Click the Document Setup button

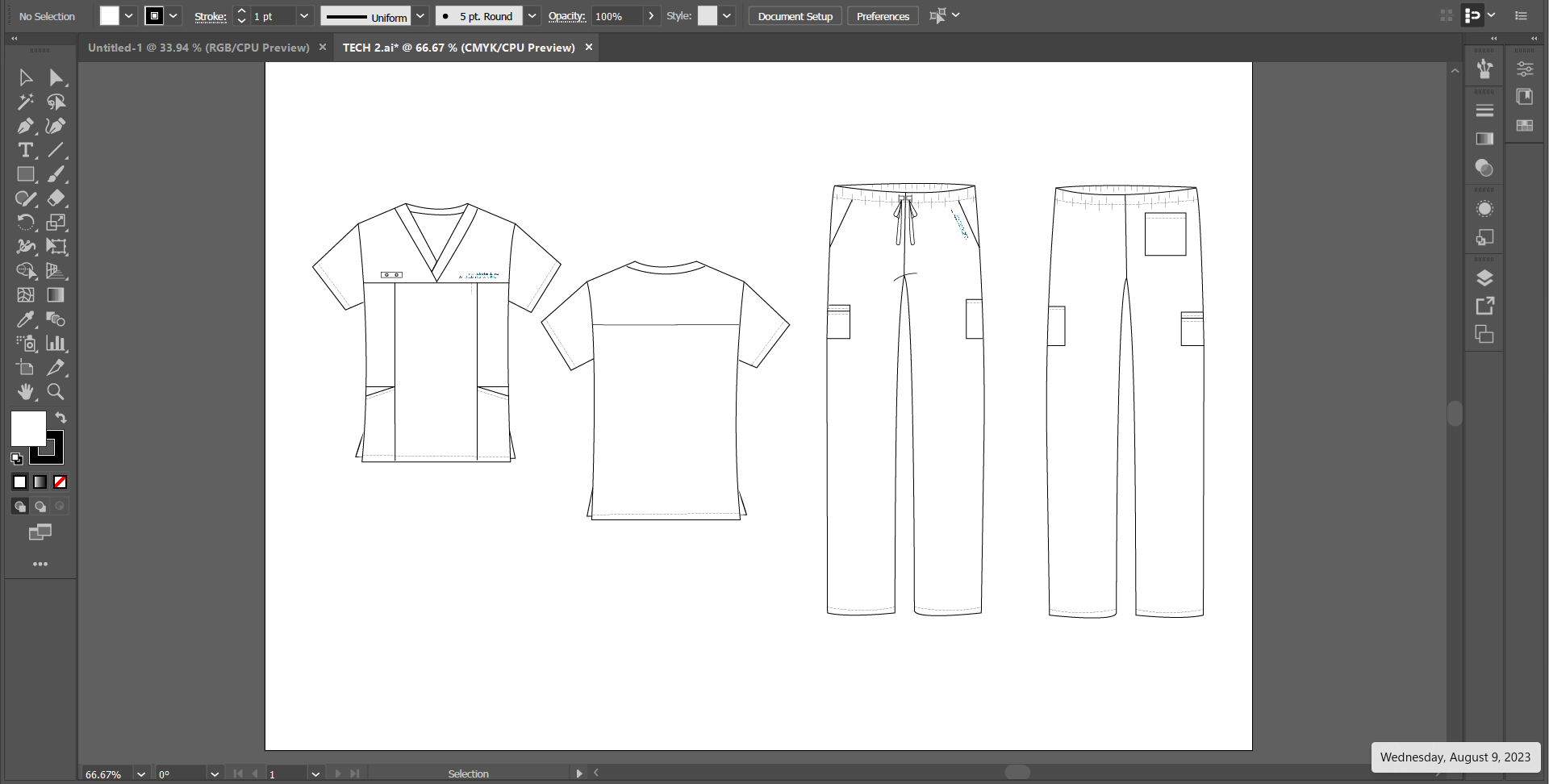(x=795, y=16)
